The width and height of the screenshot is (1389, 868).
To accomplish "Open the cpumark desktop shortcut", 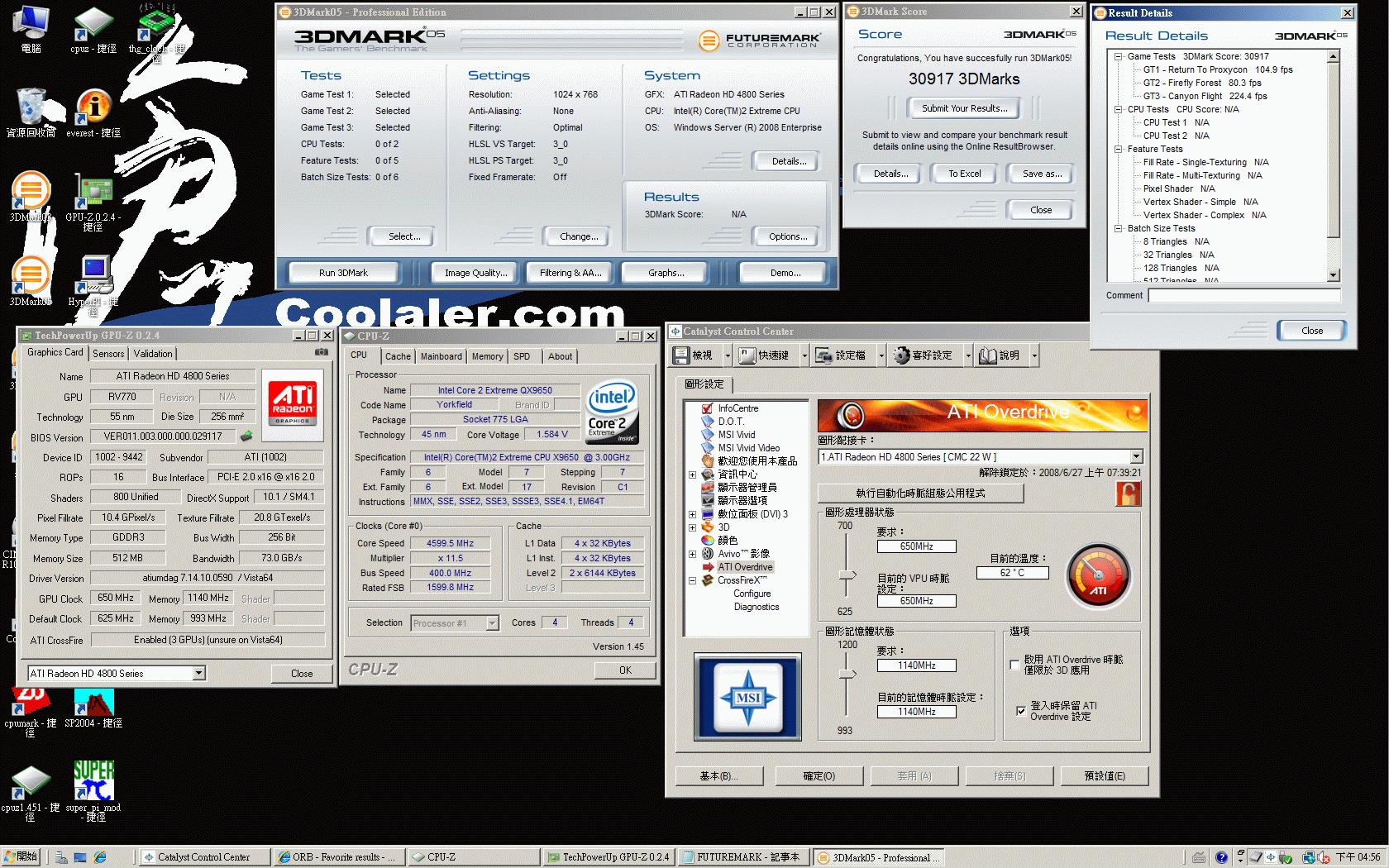I will click(31, 713).
